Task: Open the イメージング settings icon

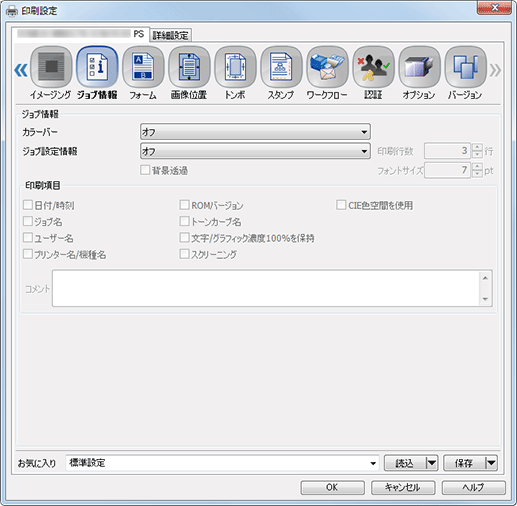Action: [51, 67]
